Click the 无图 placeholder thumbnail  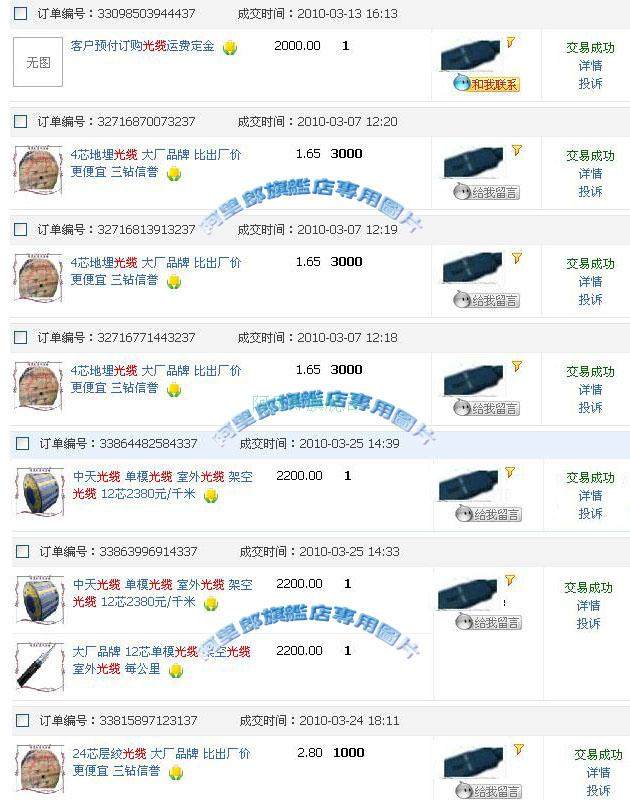click(x=38, y=62)
